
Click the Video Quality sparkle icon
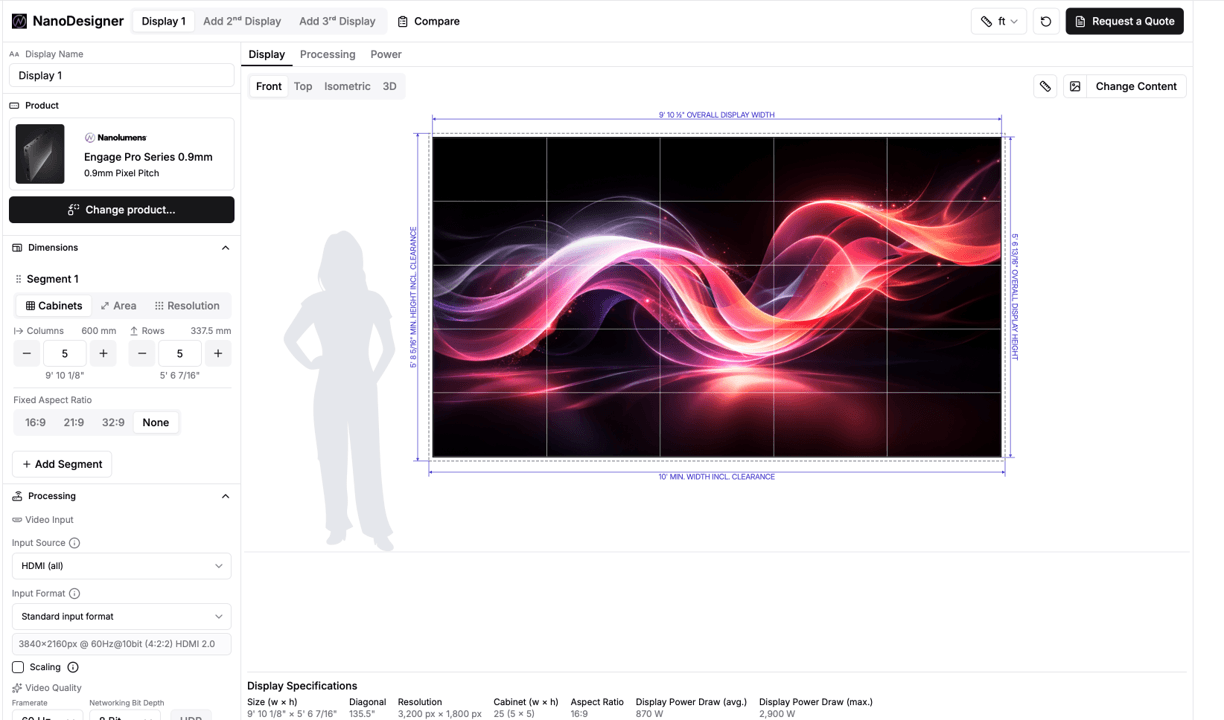click(17, 688)
